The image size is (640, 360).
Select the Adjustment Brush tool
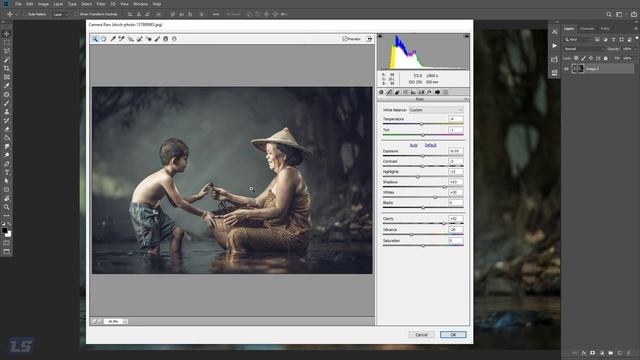[x=157, y=39]
